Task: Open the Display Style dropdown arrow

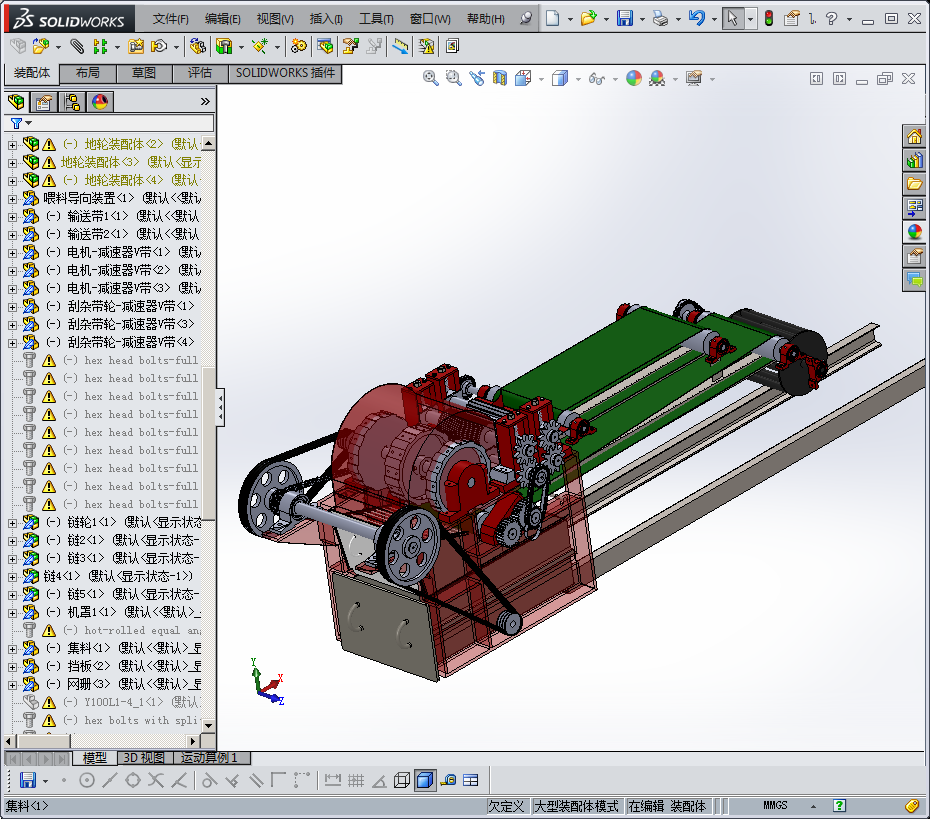Action: [578, 79]
